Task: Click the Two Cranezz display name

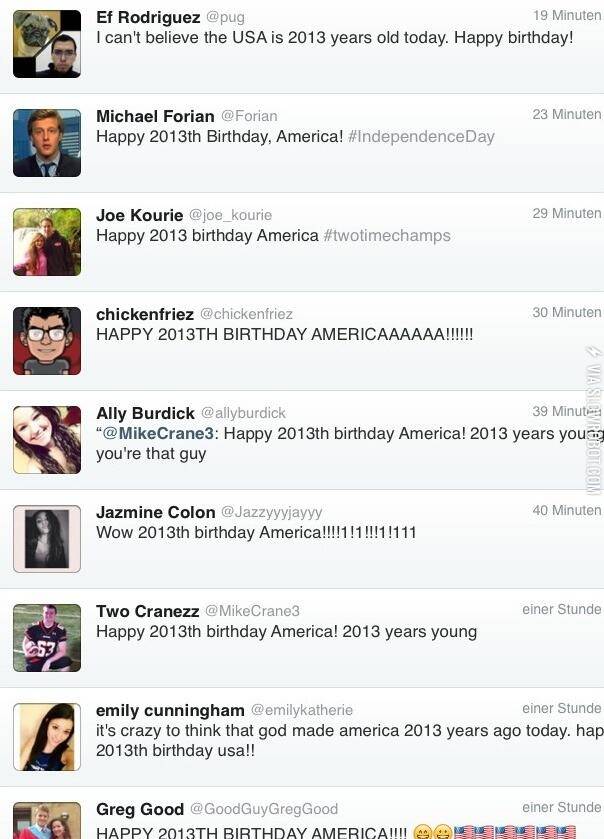Action: click(x=148, y=611)
